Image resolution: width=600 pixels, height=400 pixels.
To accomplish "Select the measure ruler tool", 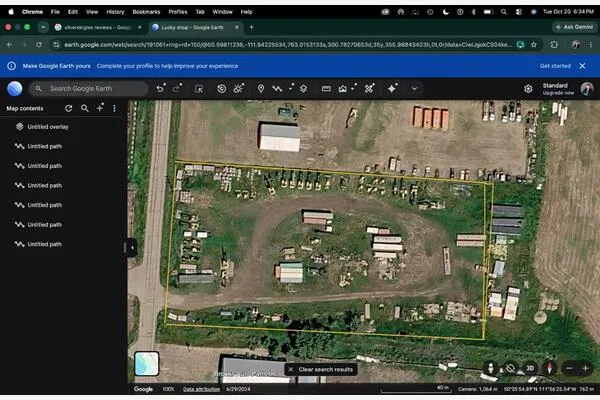I will (x=326, y=89).
